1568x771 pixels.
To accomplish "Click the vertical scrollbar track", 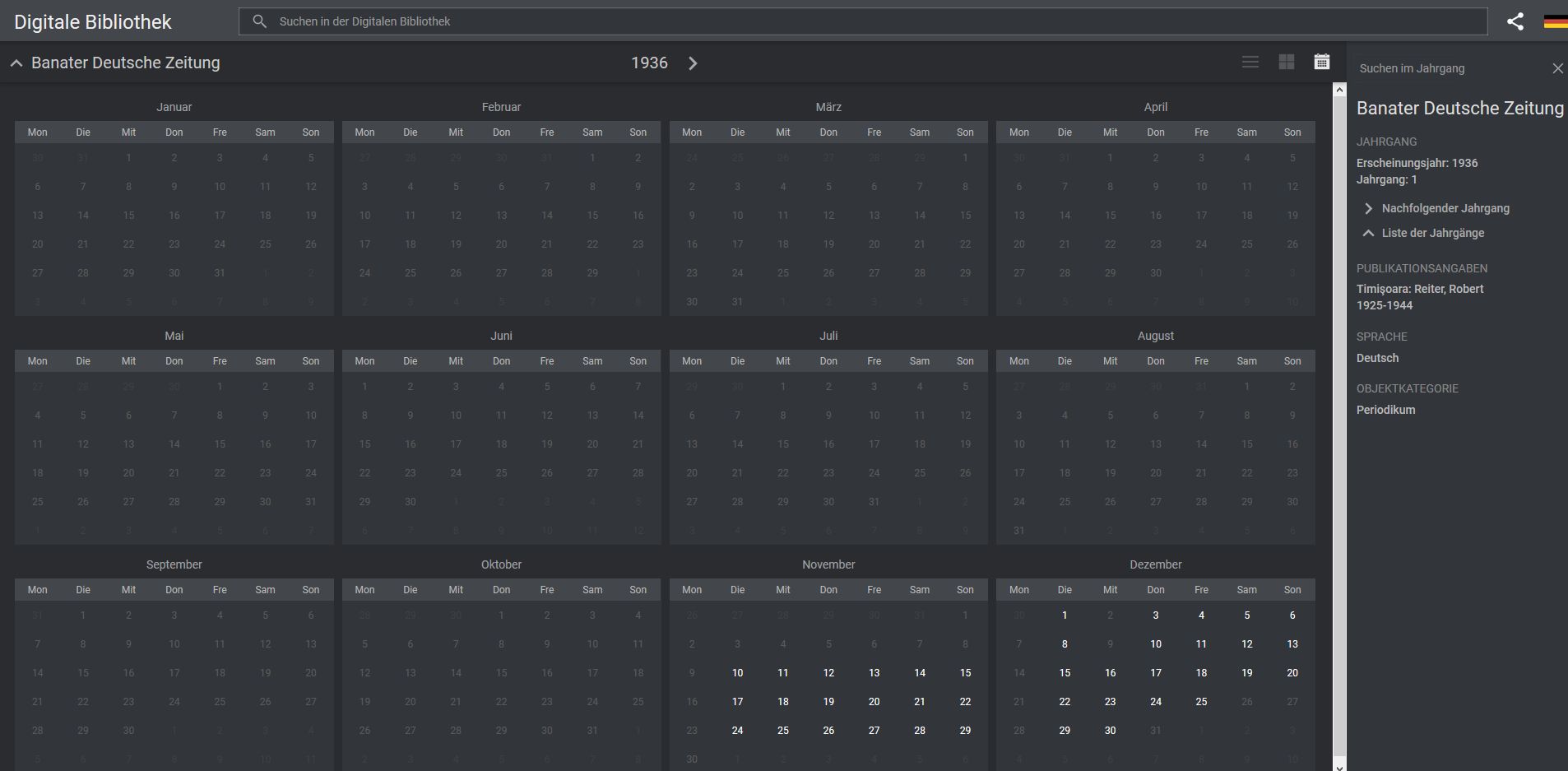I will pyautogui.click(x=1339, y=428).
